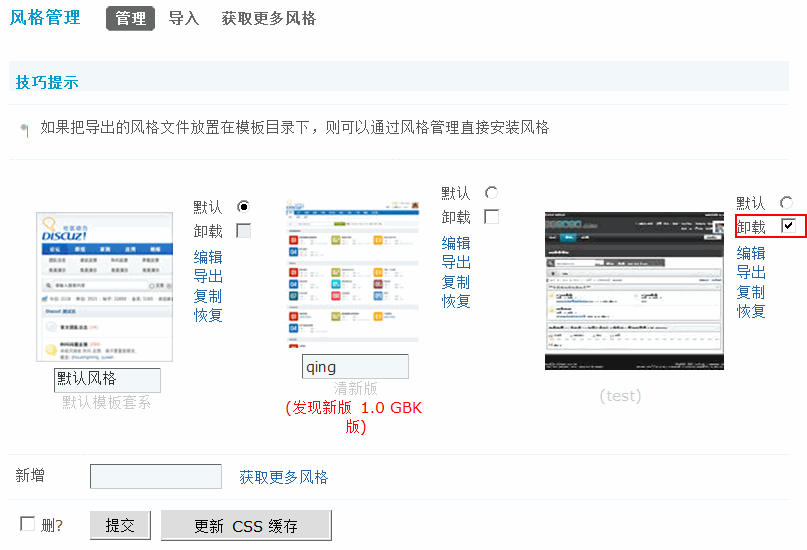Viewport: 807px width, 550px height.
Task: Select 默认 radio for the default Discuz style
Action: click(243, 206)
